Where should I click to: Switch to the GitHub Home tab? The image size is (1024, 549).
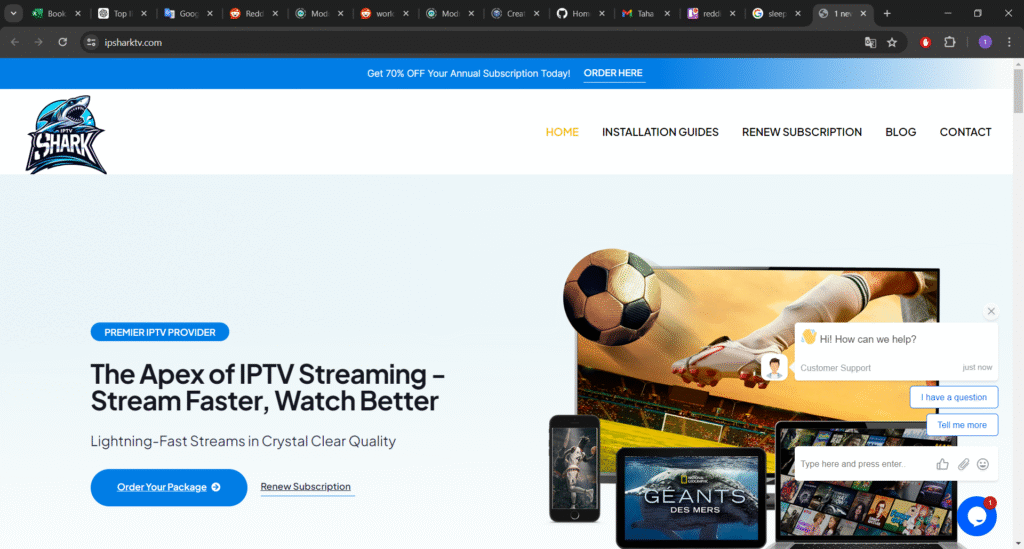580,13
